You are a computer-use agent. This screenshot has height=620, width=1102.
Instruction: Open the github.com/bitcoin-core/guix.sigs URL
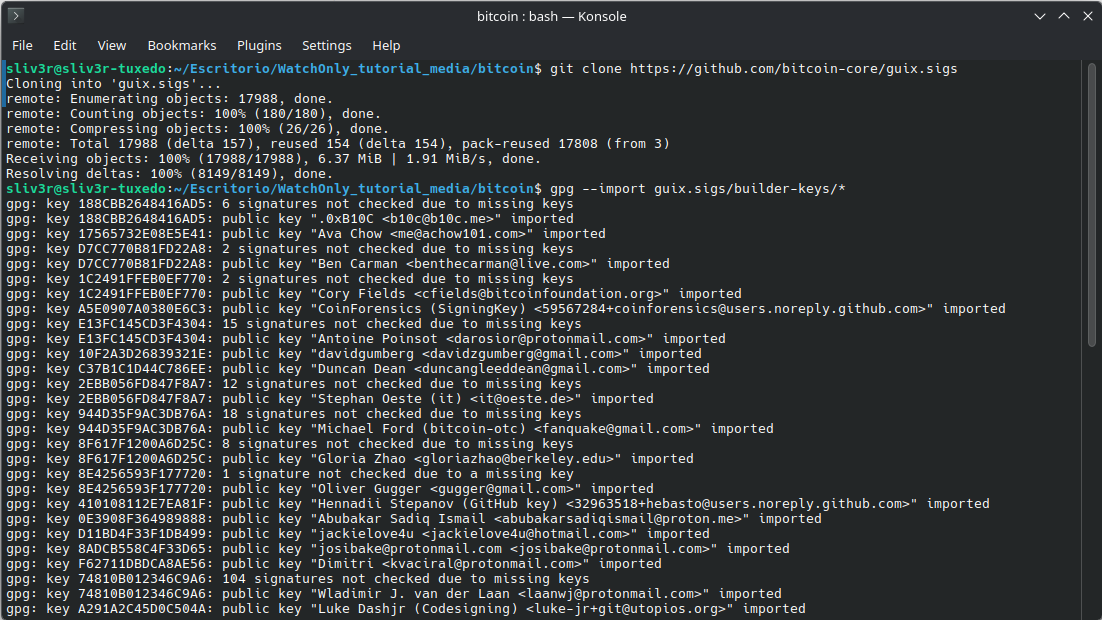point(793,69)
